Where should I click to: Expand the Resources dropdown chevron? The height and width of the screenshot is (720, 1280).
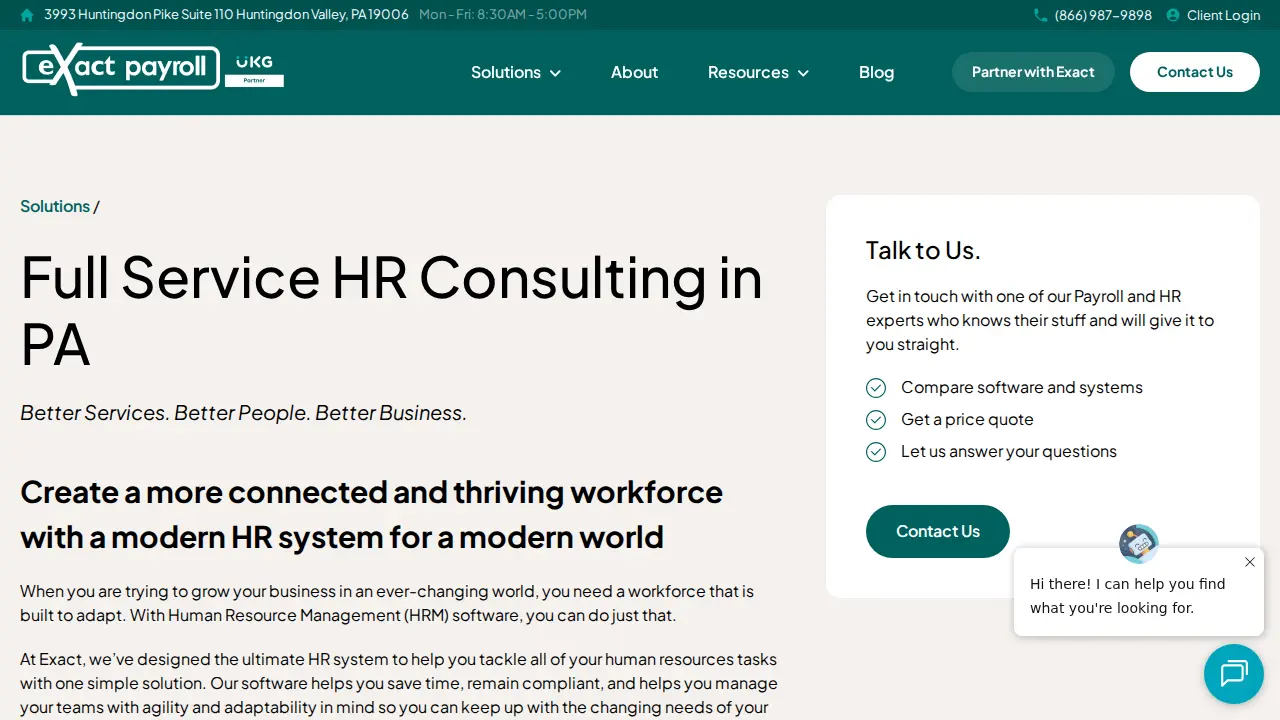(803, 73)
